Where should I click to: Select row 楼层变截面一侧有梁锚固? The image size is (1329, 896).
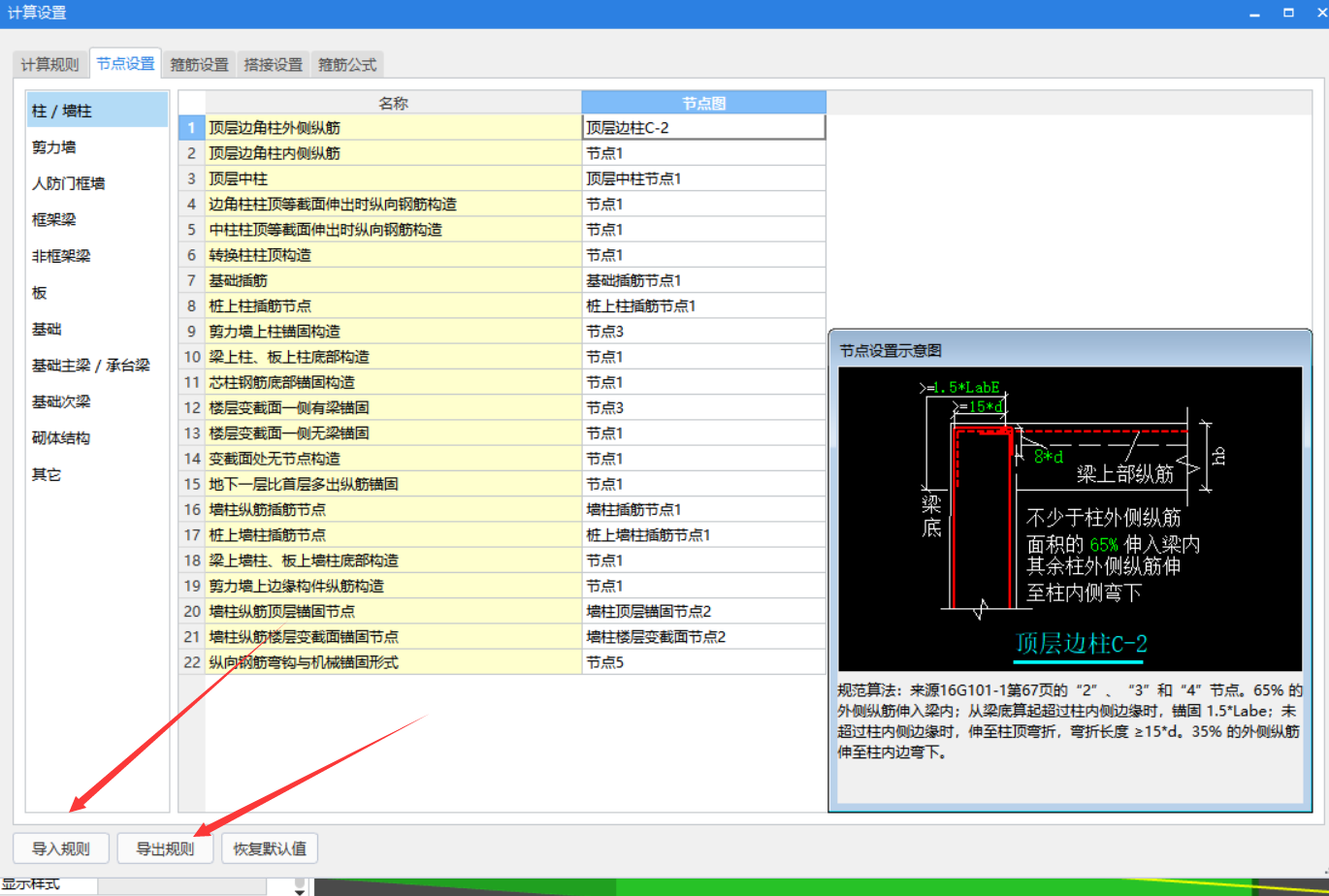(x=393, y=407)
